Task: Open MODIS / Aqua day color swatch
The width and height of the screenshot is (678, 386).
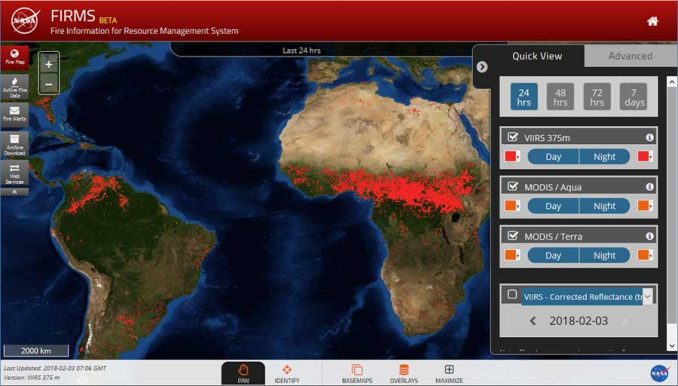Action: pyautogui.click(x=512, y=206)
